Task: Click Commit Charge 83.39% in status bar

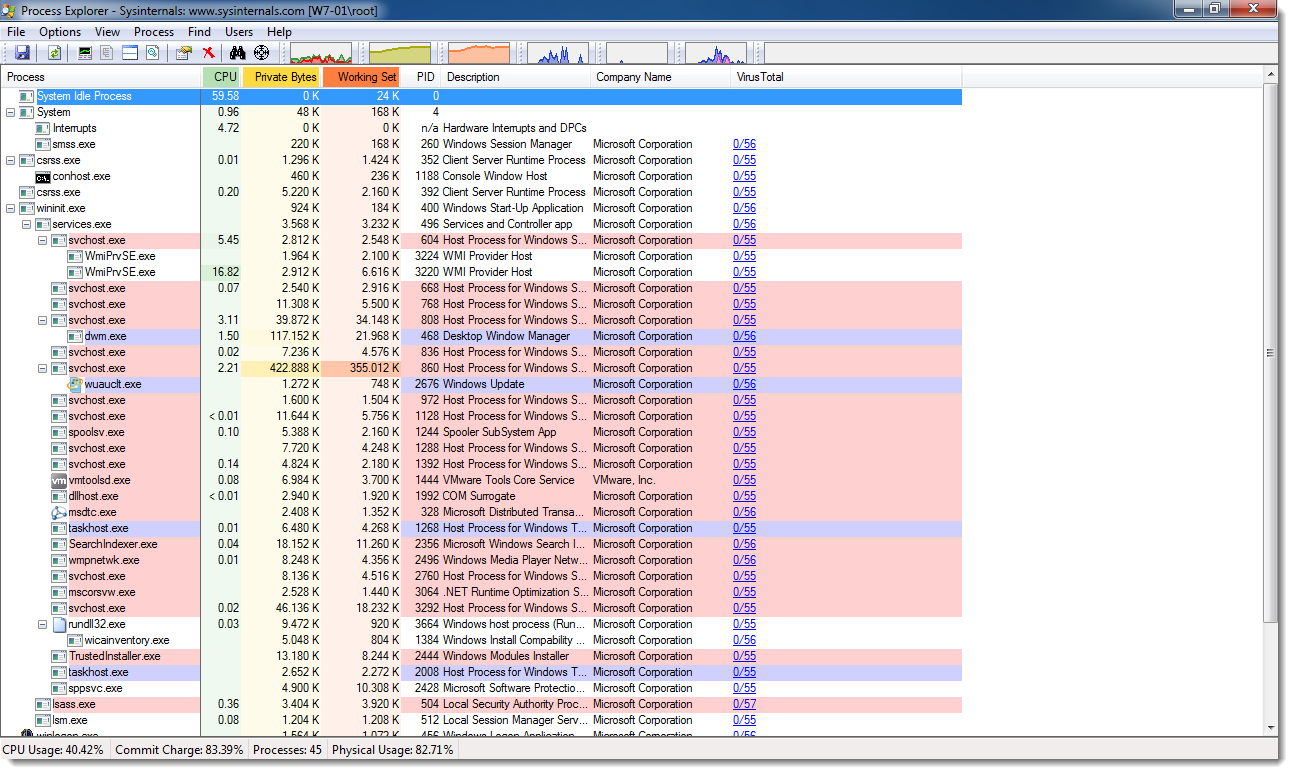Action: coord(179,750)
